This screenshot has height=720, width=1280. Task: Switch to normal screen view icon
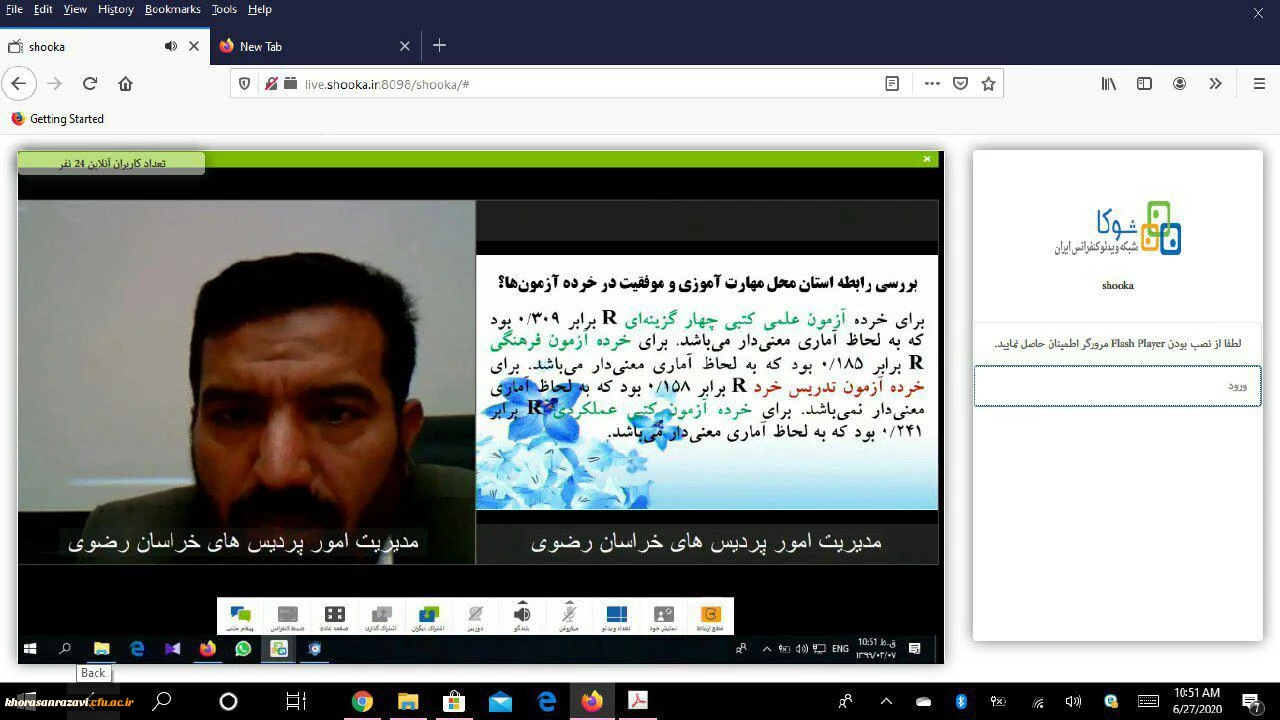(334, 616)
